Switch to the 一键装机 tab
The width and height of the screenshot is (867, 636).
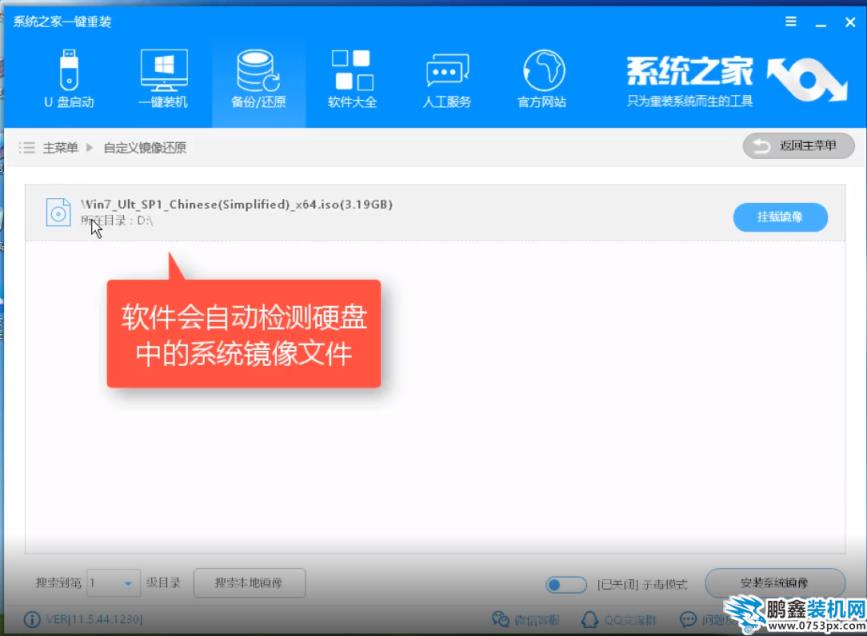click(164, 79)
